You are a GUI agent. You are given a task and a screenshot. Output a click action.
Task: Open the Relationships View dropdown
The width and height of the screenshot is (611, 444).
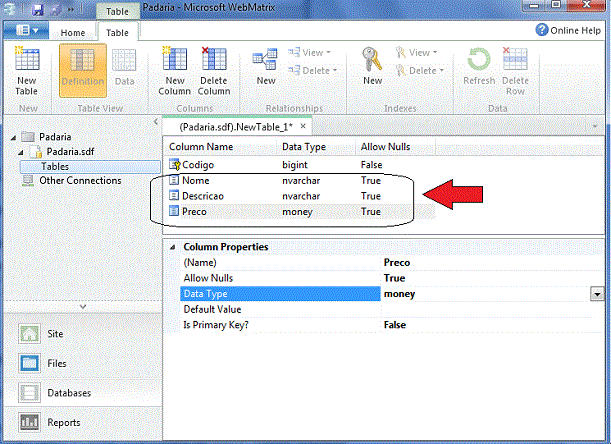[x=309, y=53]
